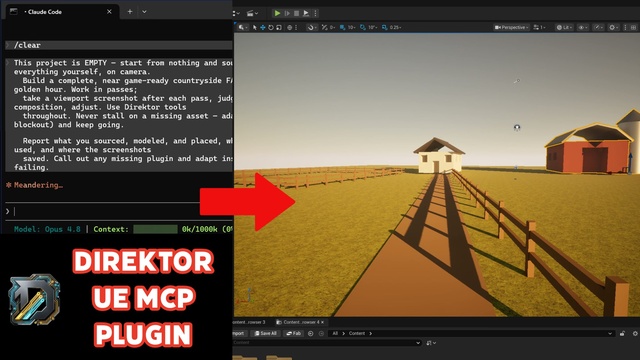
Task: Toggle rotation snapping 10 degrees
Action: (369, 27)
